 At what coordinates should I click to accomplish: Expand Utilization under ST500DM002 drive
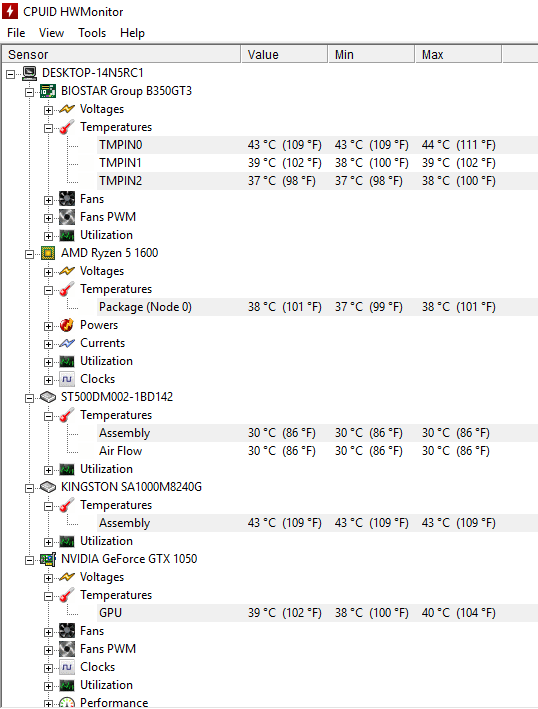(48, 470)
